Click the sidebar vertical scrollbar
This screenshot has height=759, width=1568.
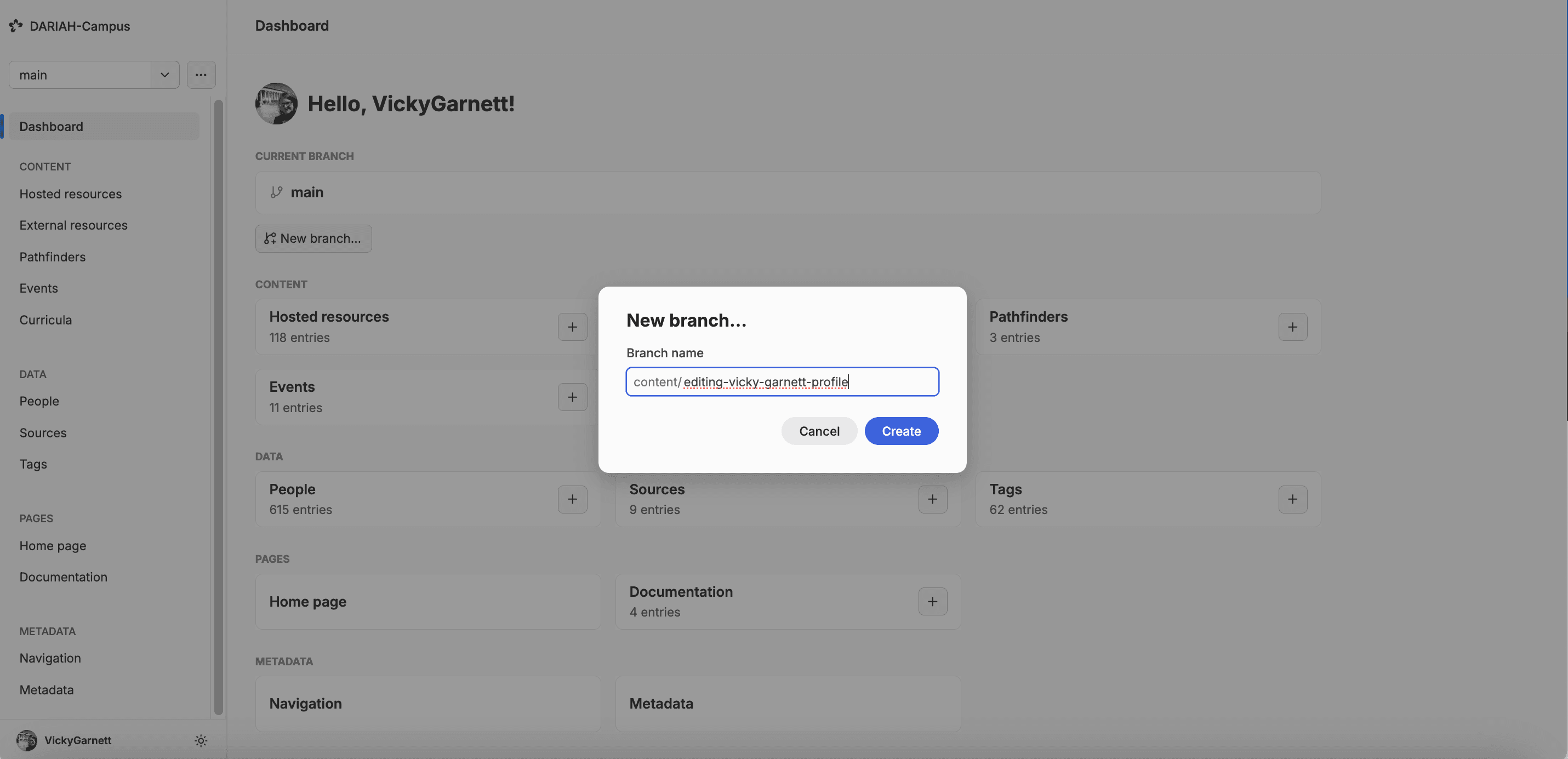pyautogui.click(x=219, y=407)
